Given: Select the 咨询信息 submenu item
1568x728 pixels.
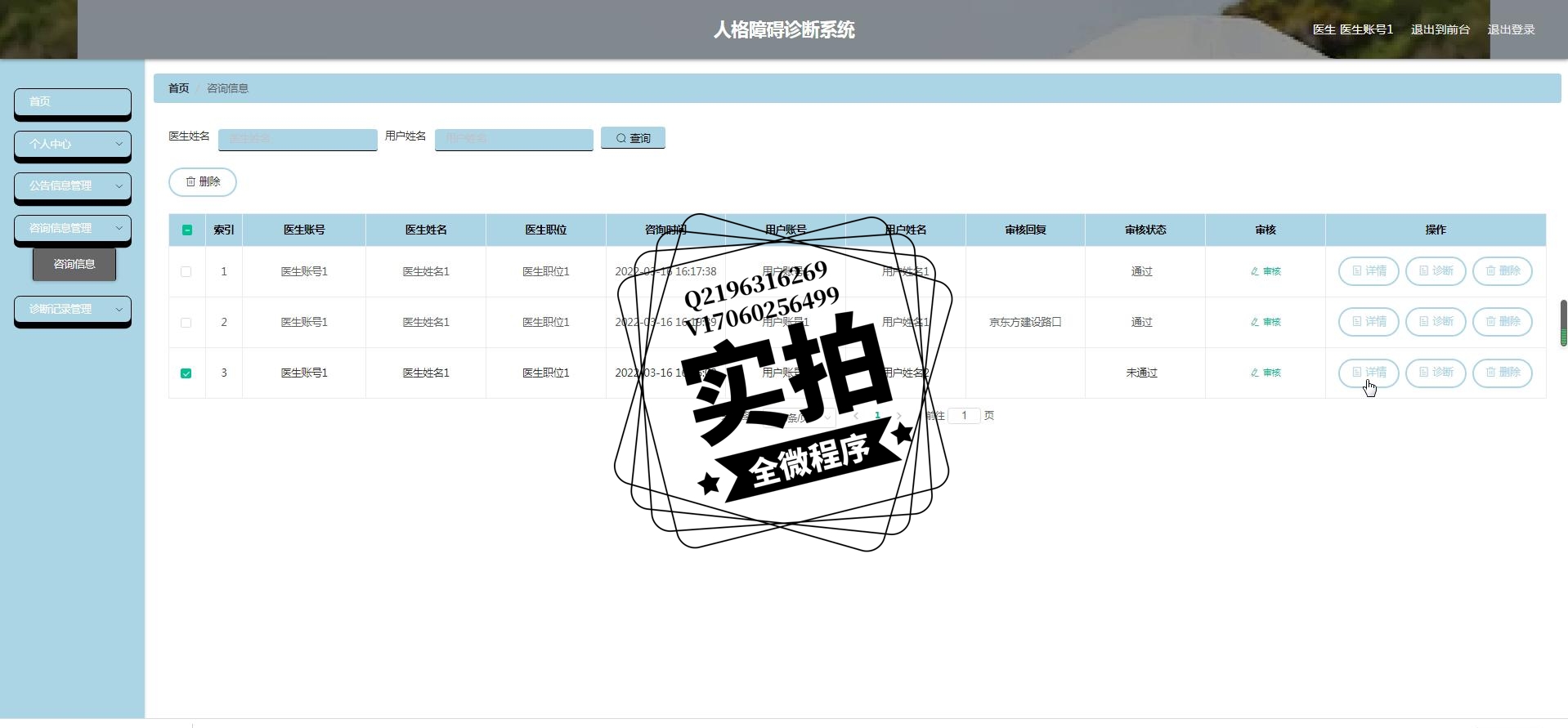Looking at the screenshot, I should click(74, 265).
